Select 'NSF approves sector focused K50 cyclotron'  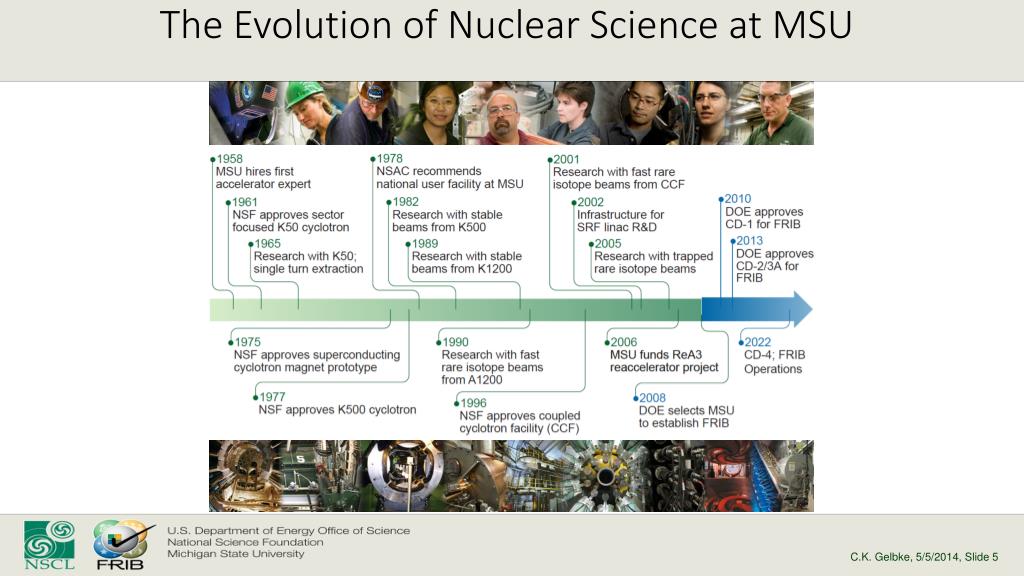coord(291,221)
